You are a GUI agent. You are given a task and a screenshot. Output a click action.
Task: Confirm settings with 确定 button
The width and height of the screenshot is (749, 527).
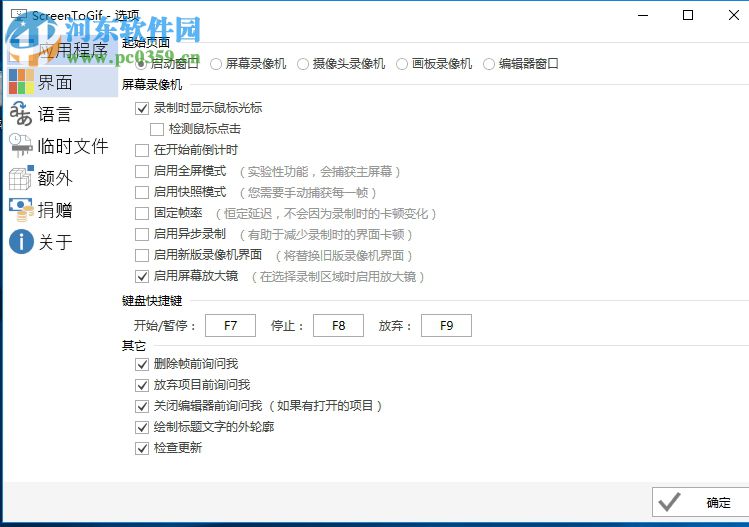pyautogui.click(x=700, y=502)
